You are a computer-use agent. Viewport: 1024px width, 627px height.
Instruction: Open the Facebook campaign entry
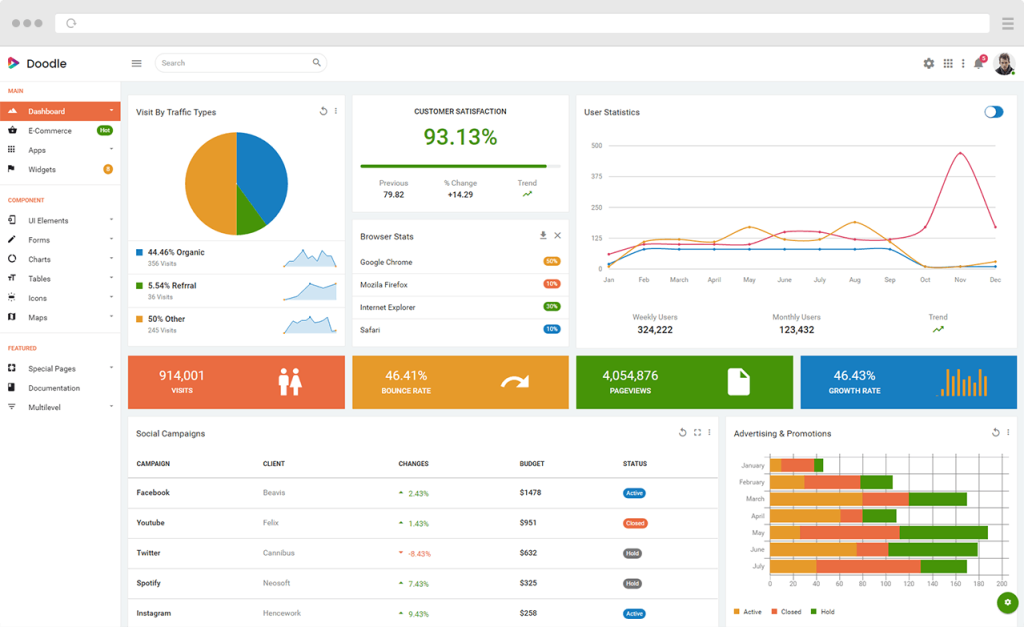tap(156, 492)
